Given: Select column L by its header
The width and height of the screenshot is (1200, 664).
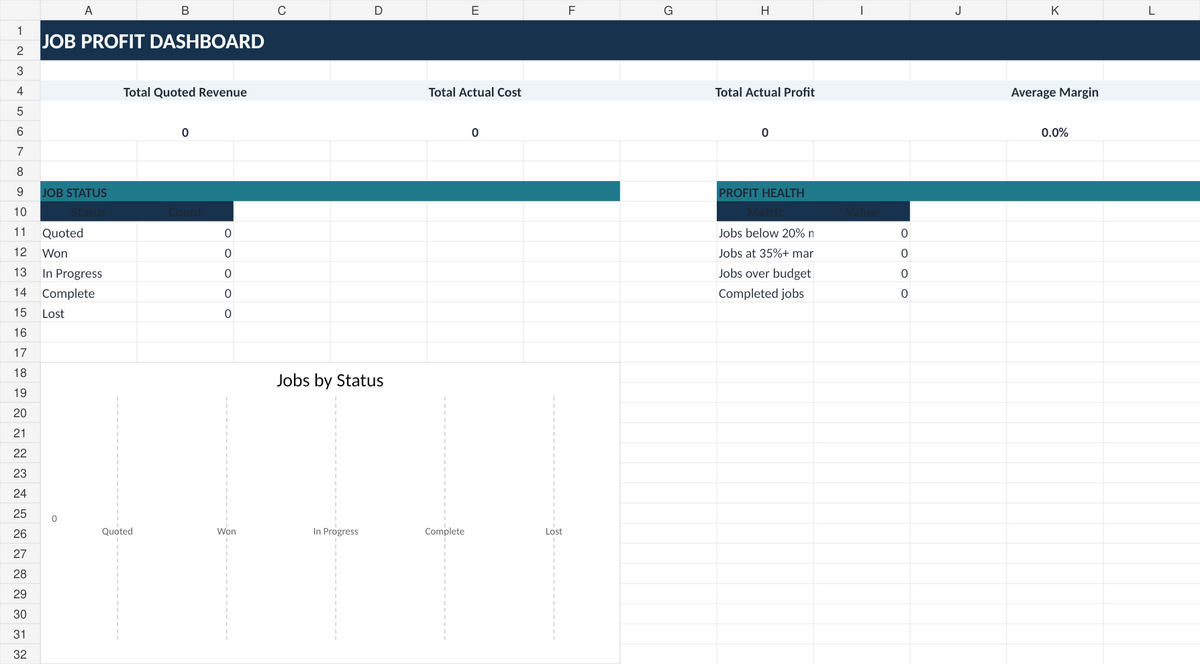Looking at the screenshot, I should [x=1152, y=10].
